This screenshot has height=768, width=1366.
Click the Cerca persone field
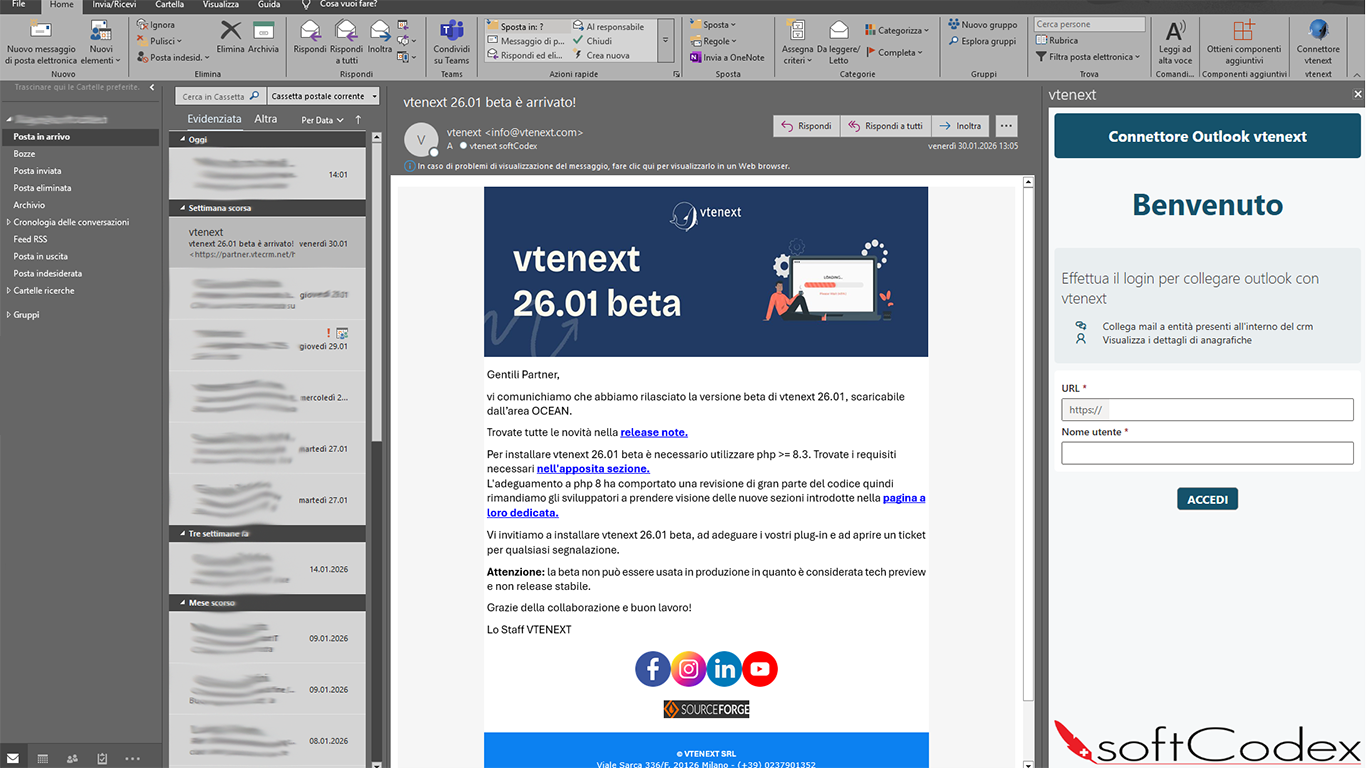1088,24
